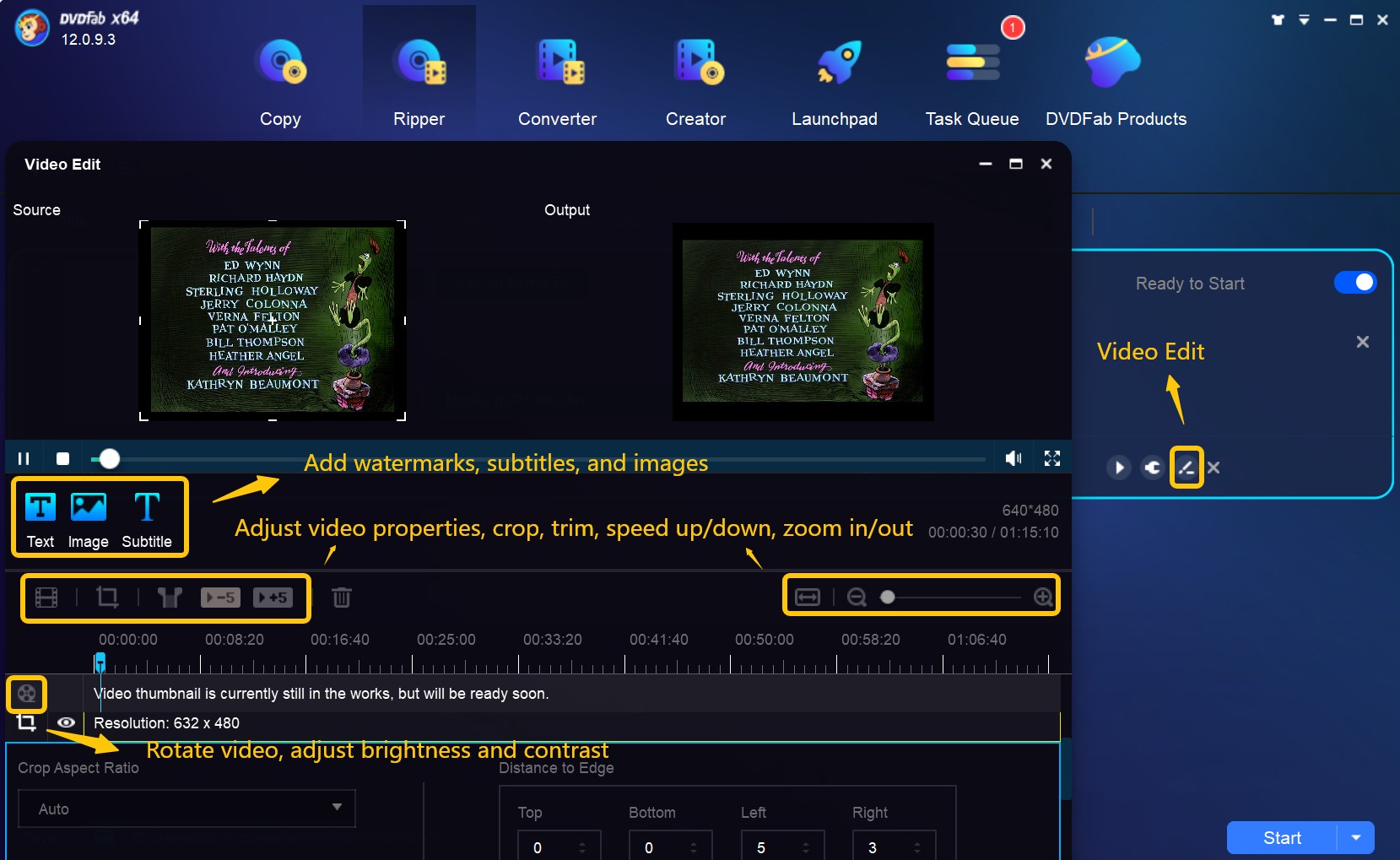Click the Output preview thumbnail
1400x860 pixels.
[x=803, y=322]
